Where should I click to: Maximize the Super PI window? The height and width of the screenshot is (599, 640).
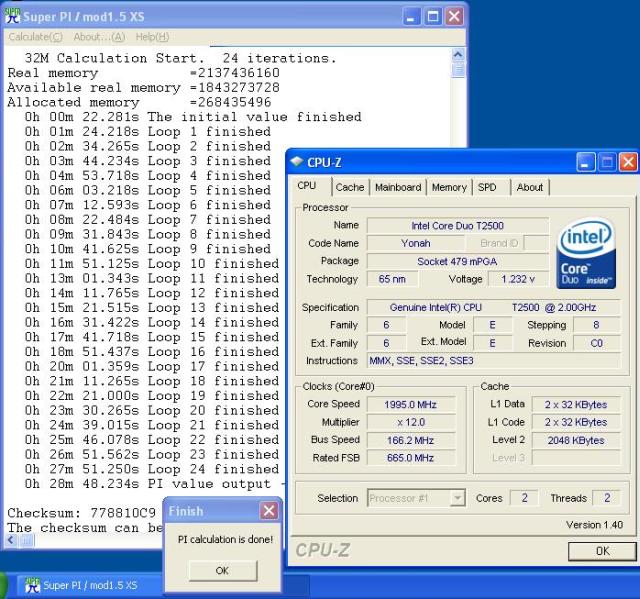(433, 17)
